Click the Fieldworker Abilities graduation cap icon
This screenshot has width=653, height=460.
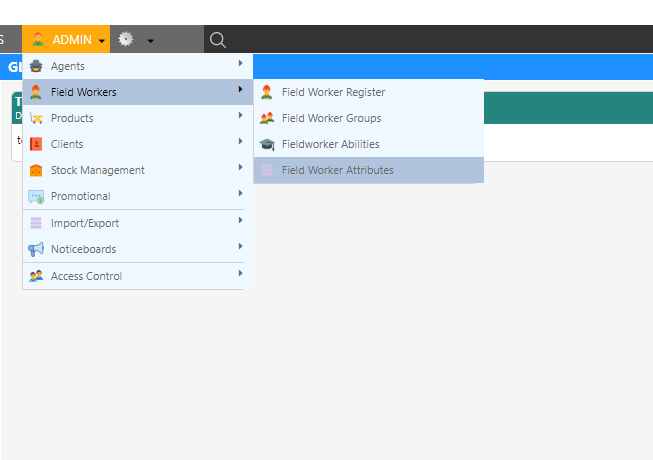[x=267, y=144]
